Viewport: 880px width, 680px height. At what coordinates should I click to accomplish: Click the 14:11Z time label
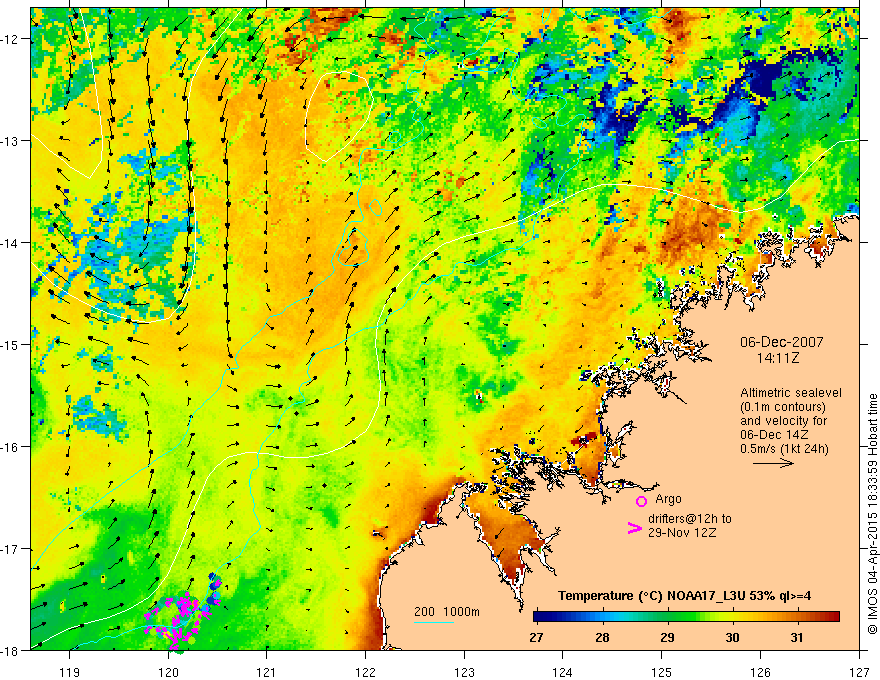tap(777, 358)
